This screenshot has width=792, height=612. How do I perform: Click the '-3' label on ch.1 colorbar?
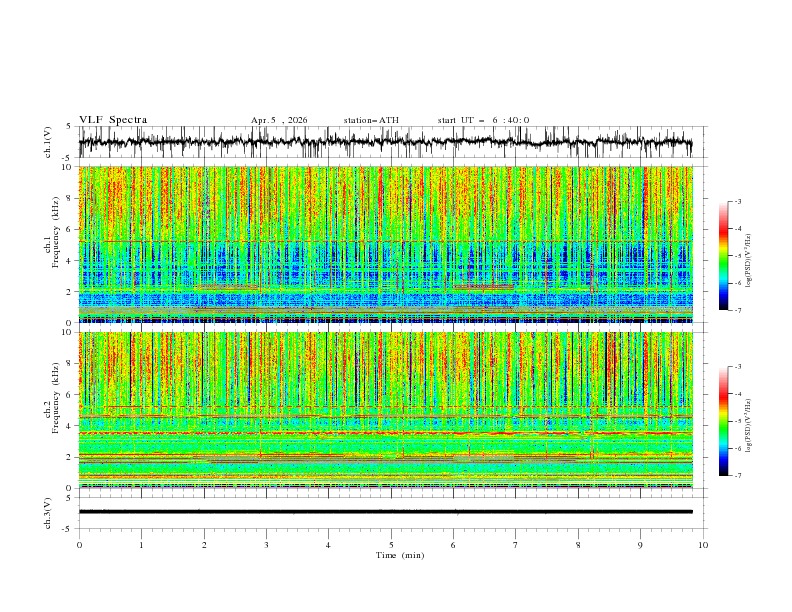pos(737,201)
